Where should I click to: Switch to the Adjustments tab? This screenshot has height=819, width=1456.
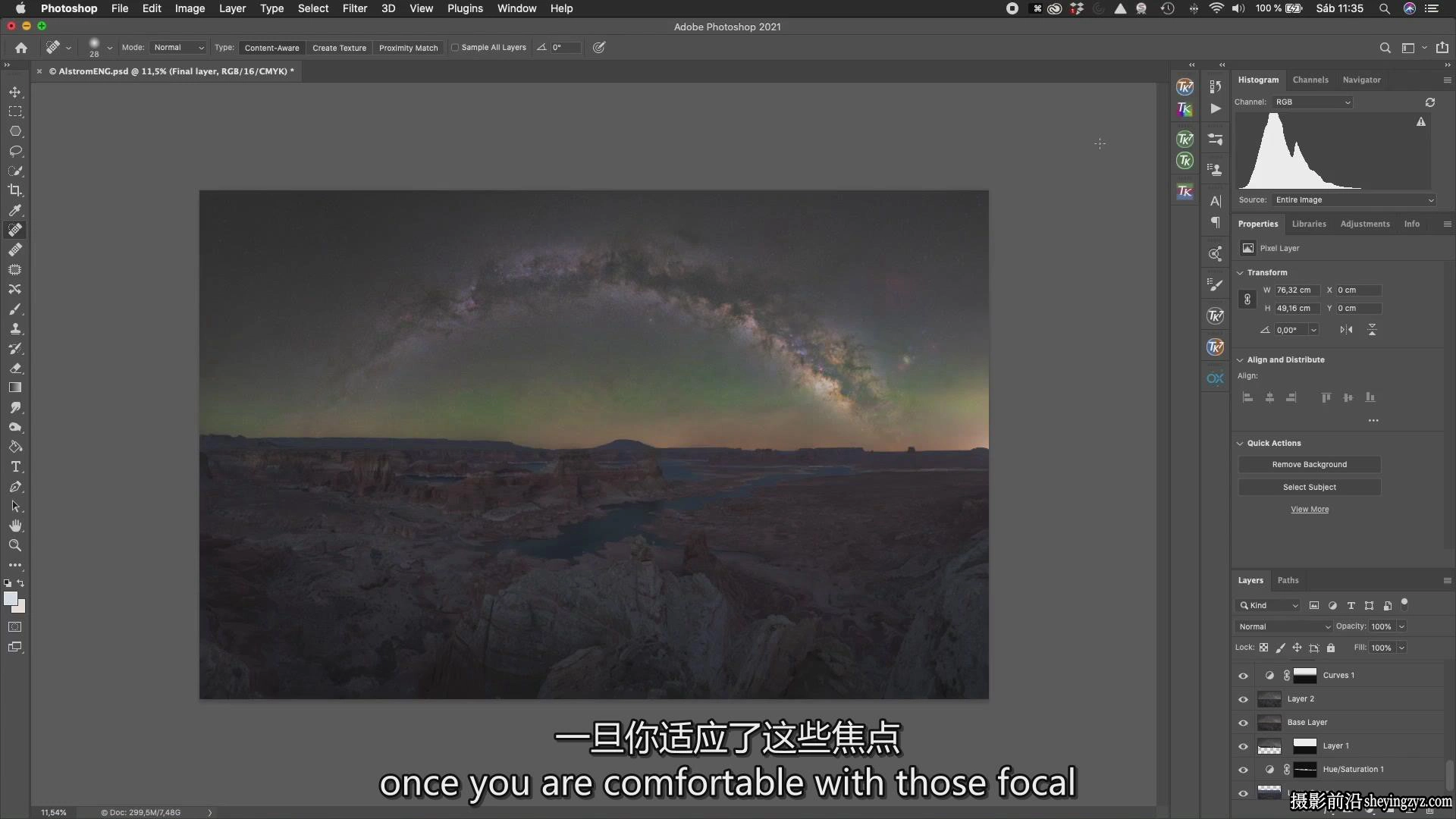(1365, 224)
